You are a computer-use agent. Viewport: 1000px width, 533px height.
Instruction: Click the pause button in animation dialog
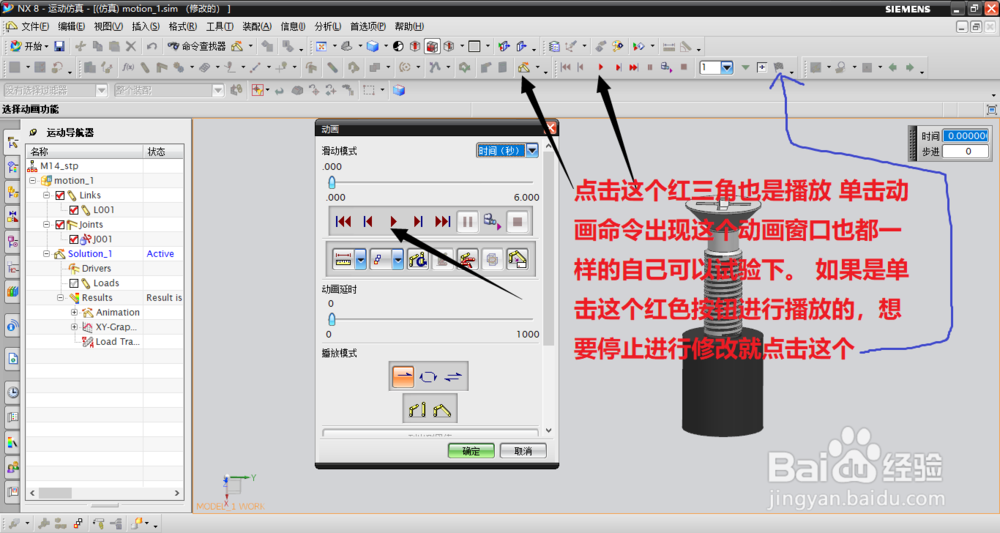pos(467,222)
